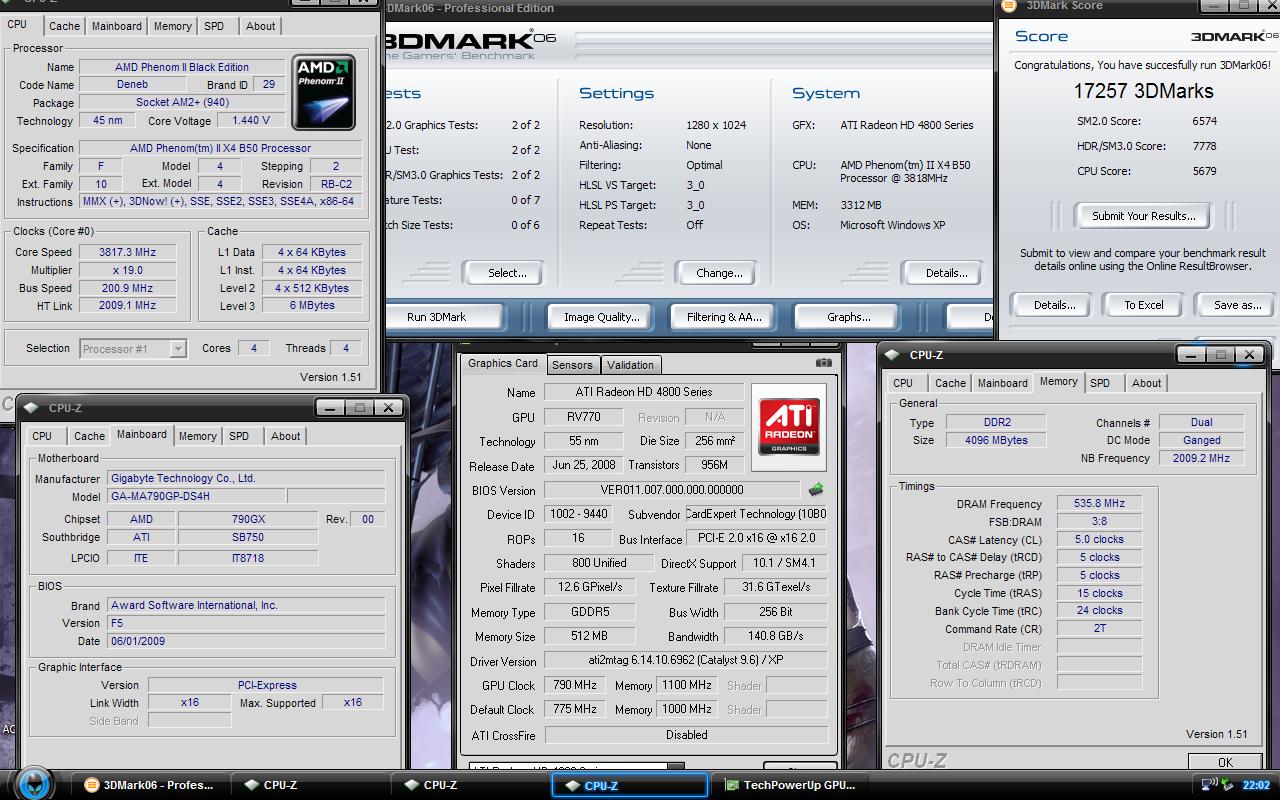Image resolution: width=1280 pixels, height=800 pixels.
Task: Switch to 3DMark06 from the taskbar
Action: pyautogui.click(x=148, y=785)
